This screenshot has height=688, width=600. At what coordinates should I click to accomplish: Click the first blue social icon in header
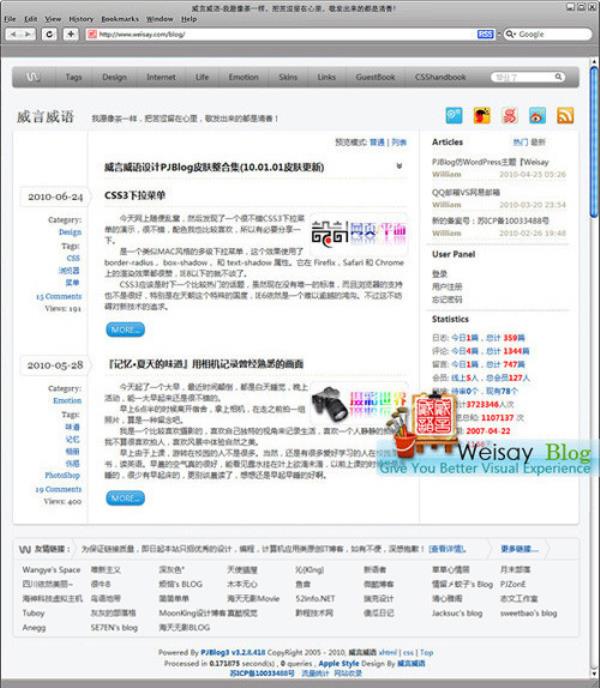pyautogui.click(x=454, y=116)
